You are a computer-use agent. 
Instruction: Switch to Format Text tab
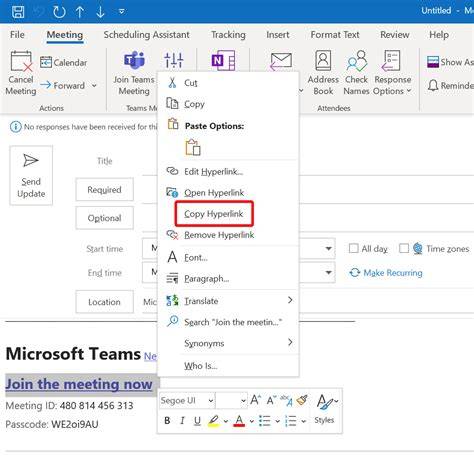click(x=335, y=35)
